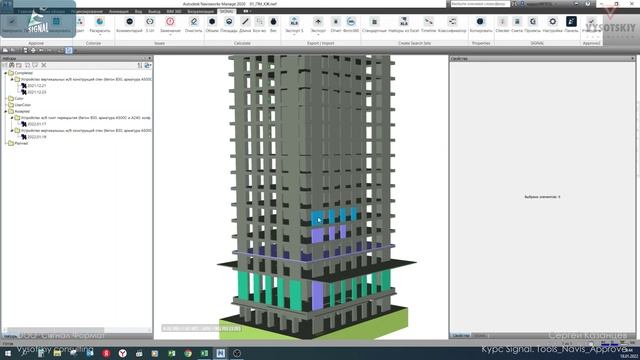Image resolution: width=640 pixels, height=360 pixels.
Task: Select the Planned folder in sets tree
Action: 18,143
